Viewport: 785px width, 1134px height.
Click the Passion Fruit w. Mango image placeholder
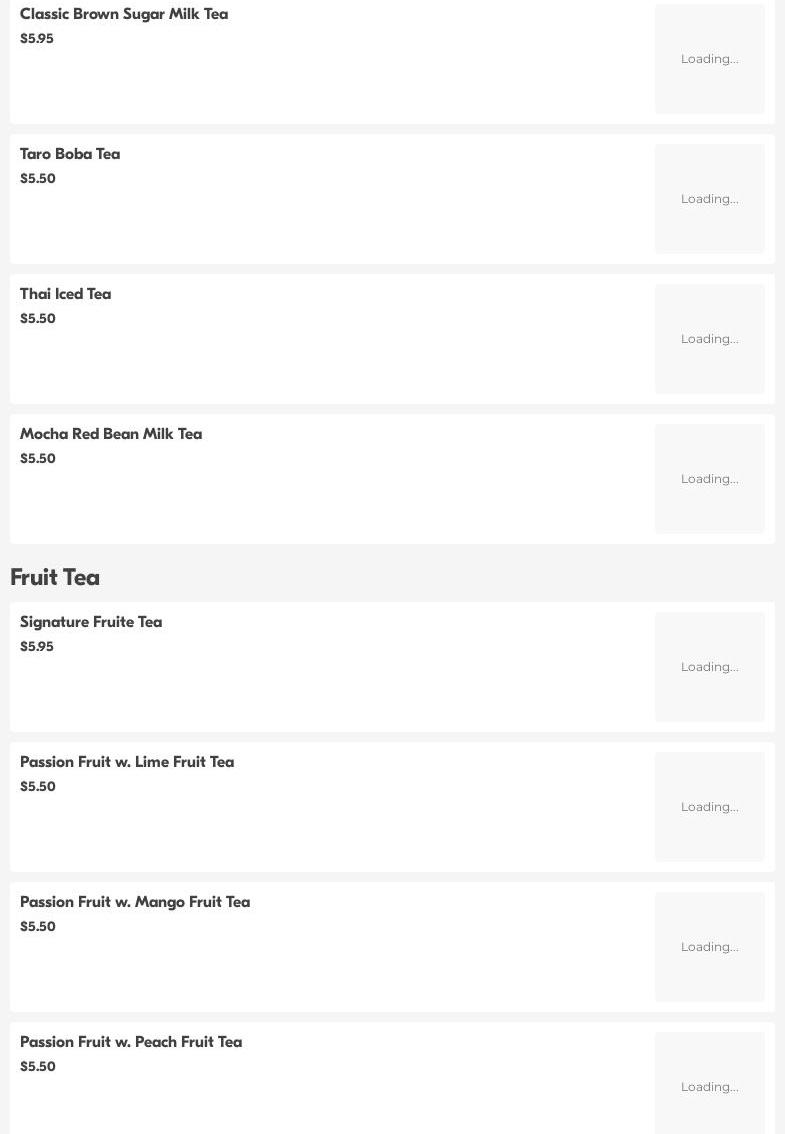tap(709, 947)
